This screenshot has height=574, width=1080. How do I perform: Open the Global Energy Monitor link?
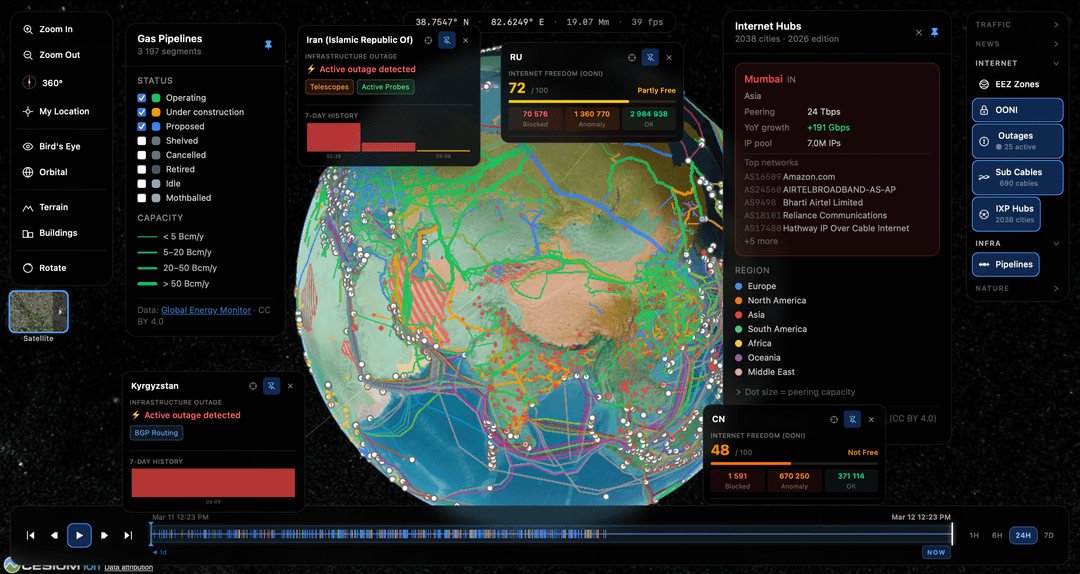(206, 311)
